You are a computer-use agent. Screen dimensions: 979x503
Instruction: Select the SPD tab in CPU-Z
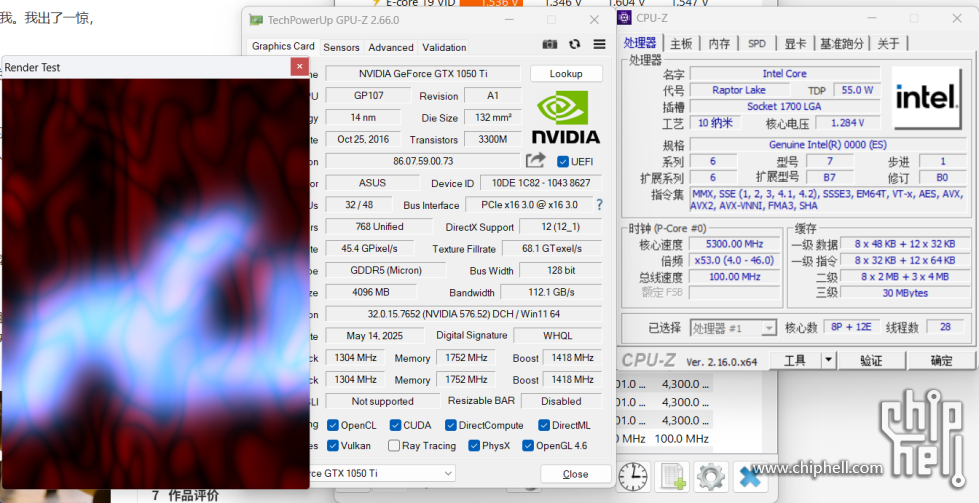[757, 44]
